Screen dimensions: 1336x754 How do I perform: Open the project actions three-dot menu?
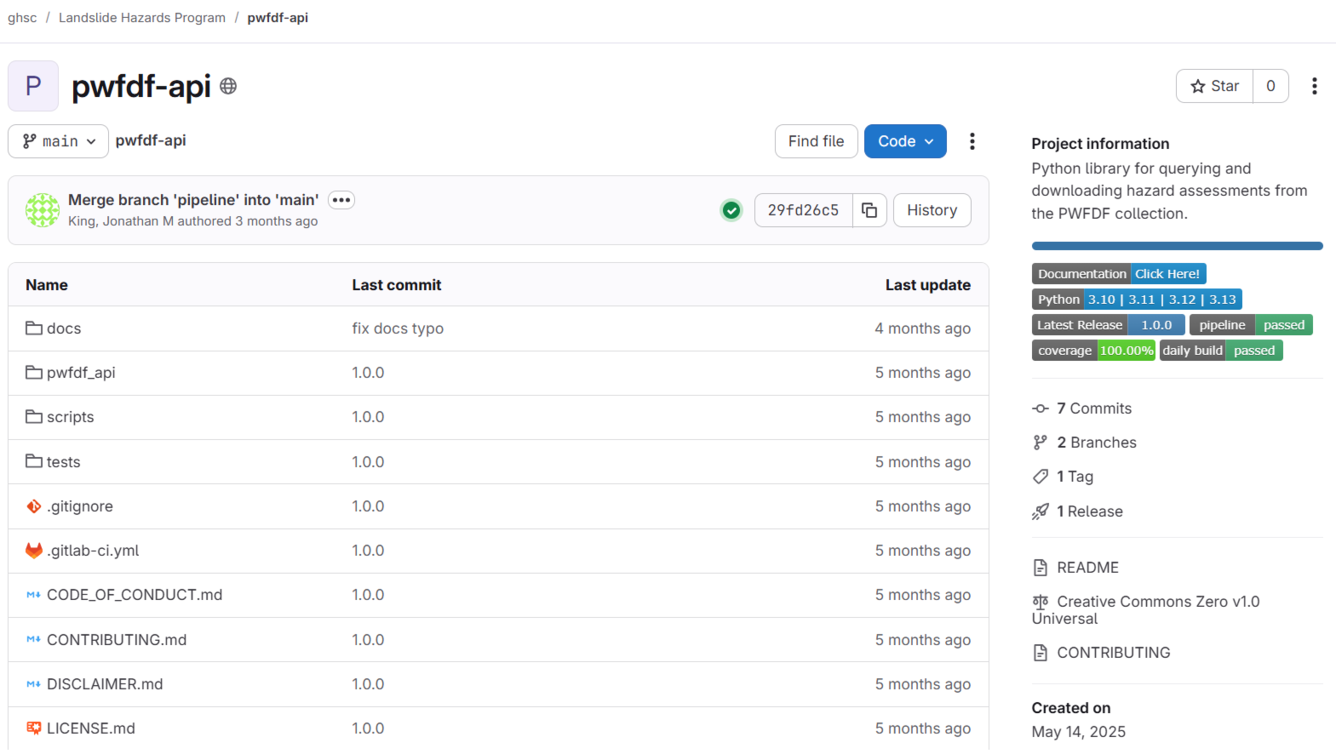1314,86
